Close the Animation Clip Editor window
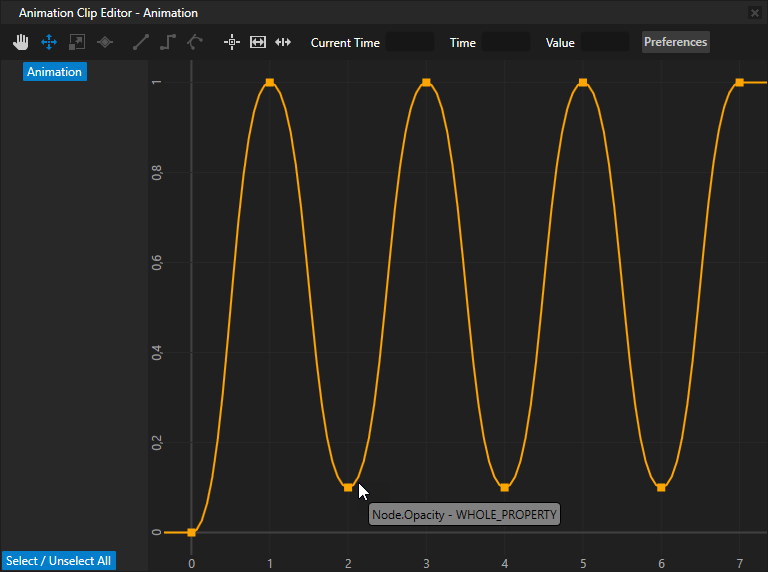 (755, 13)
